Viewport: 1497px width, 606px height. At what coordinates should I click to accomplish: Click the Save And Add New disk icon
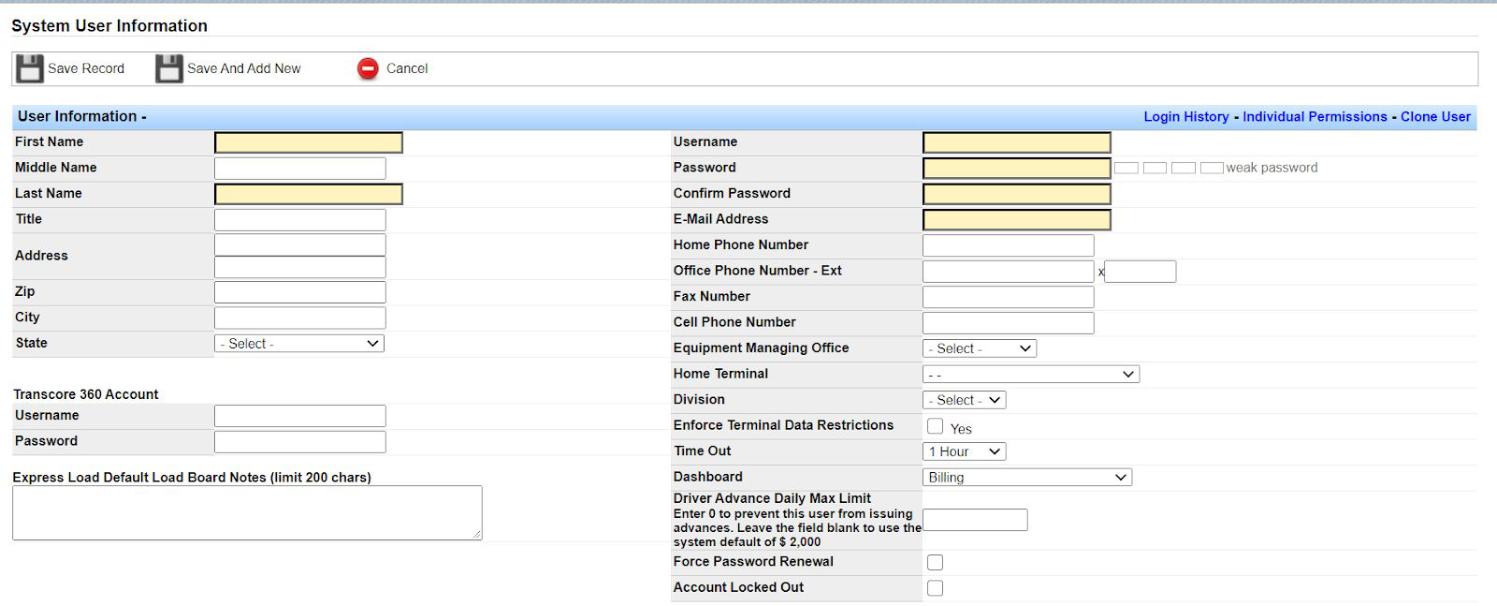[169, 68]
